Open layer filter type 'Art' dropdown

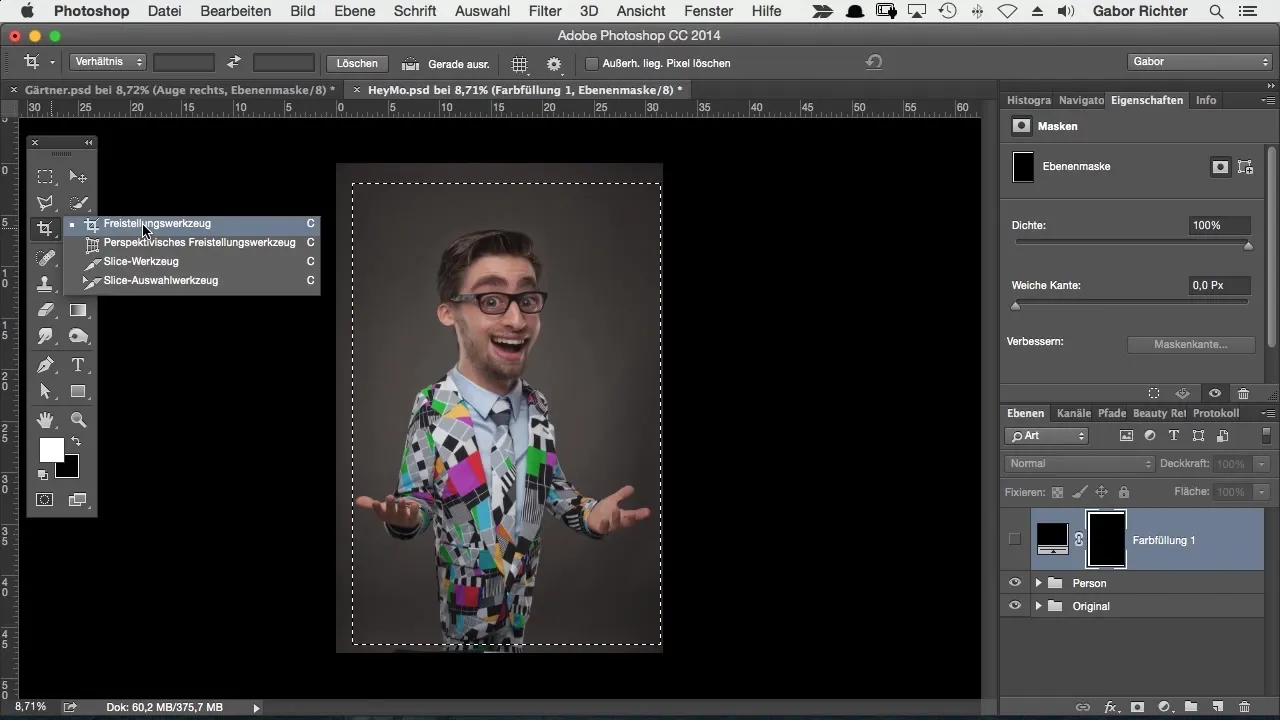pyautogui.click(x=1046, y=436)
